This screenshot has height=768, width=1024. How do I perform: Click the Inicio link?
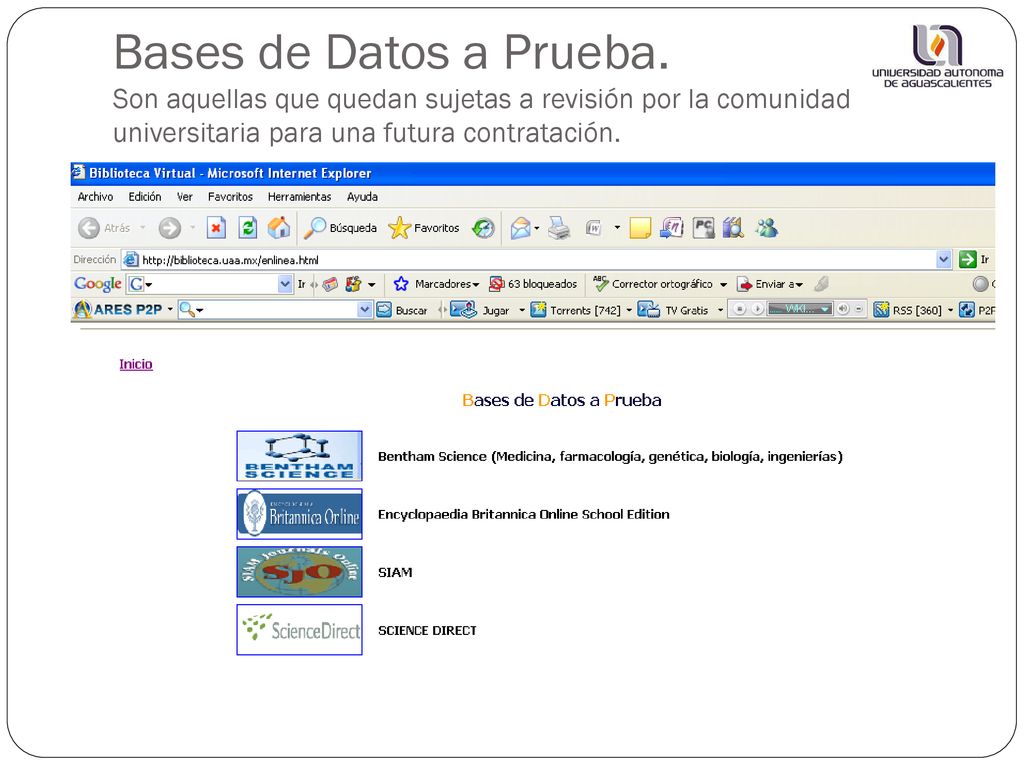136,364
